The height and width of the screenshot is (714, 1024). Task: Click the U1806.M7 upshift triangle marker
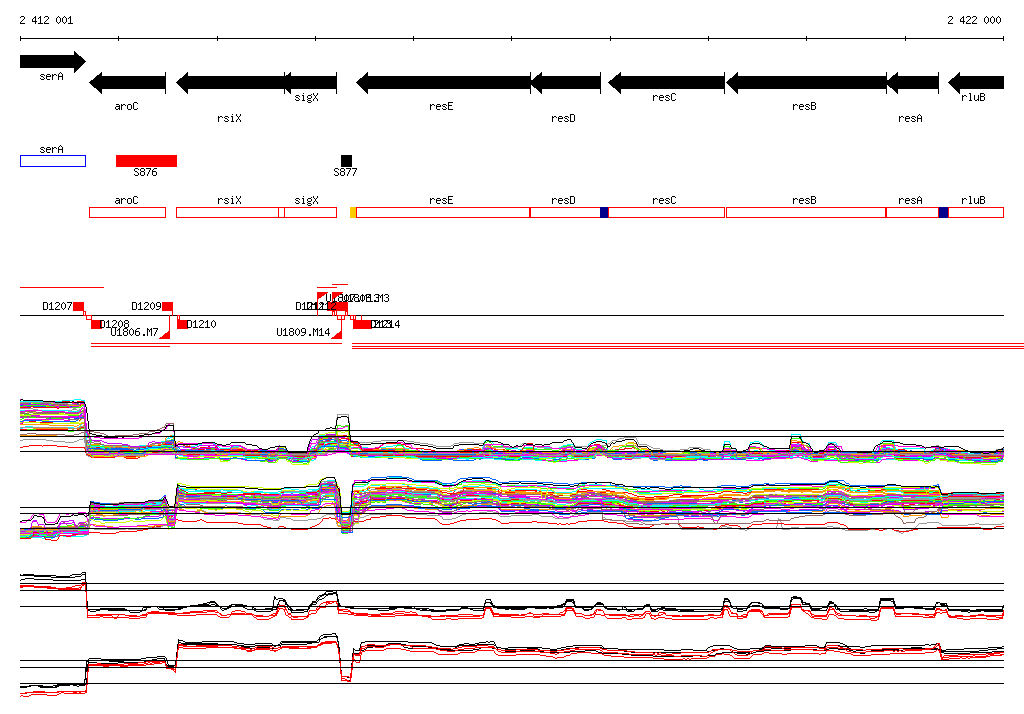pos(165,334)
